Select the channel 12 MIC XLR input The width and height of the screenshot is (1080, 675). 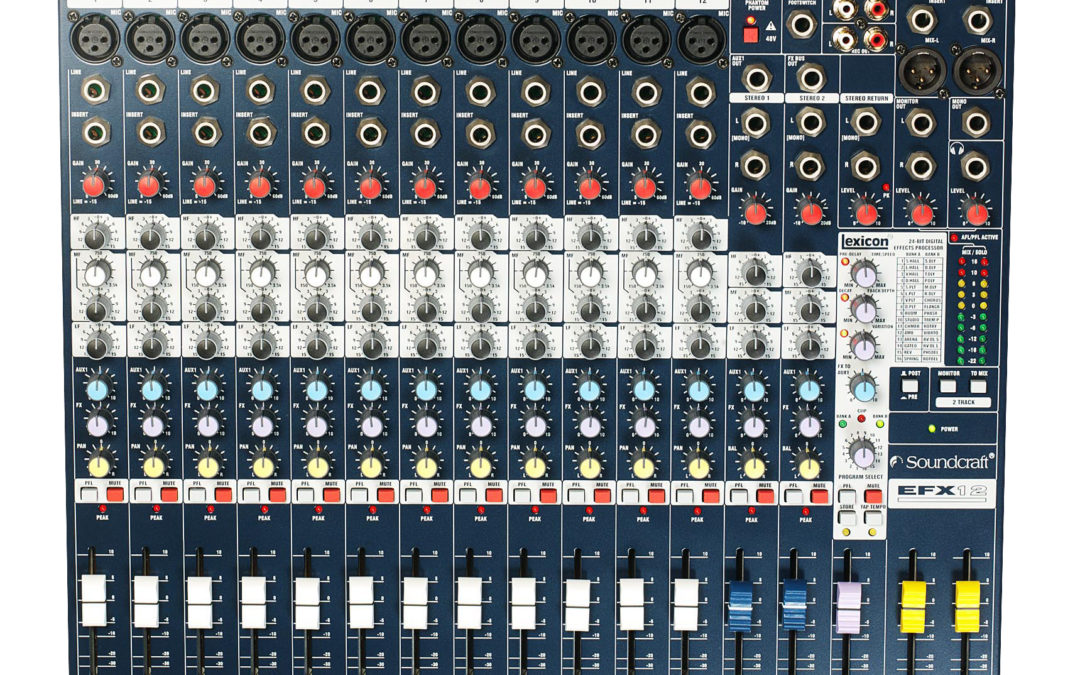pos(702,39)
